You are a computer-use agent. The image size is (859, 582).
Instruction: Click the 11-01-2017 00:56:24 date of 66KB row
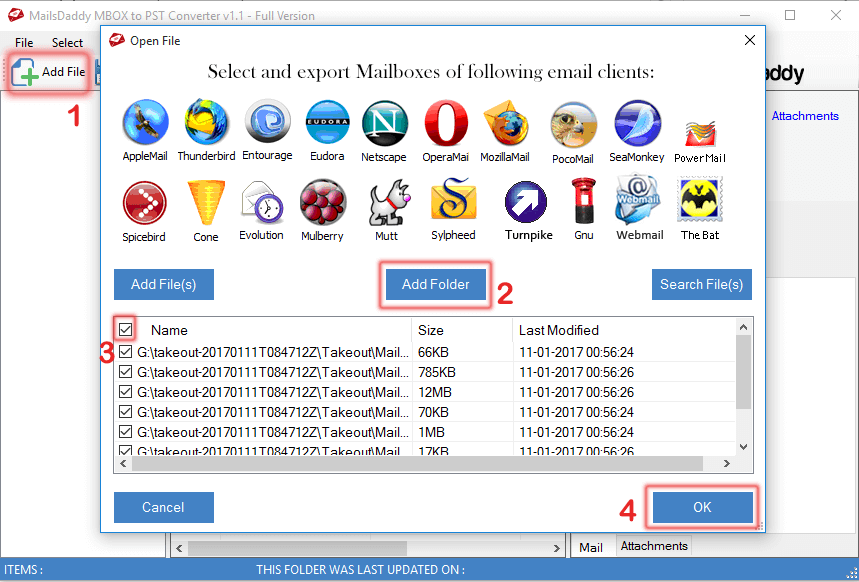point(576,352)
